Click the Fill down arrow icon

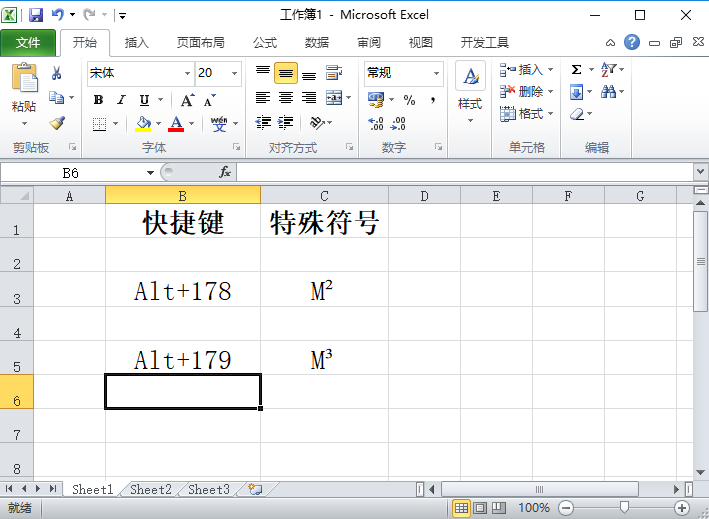click(577, 92)
